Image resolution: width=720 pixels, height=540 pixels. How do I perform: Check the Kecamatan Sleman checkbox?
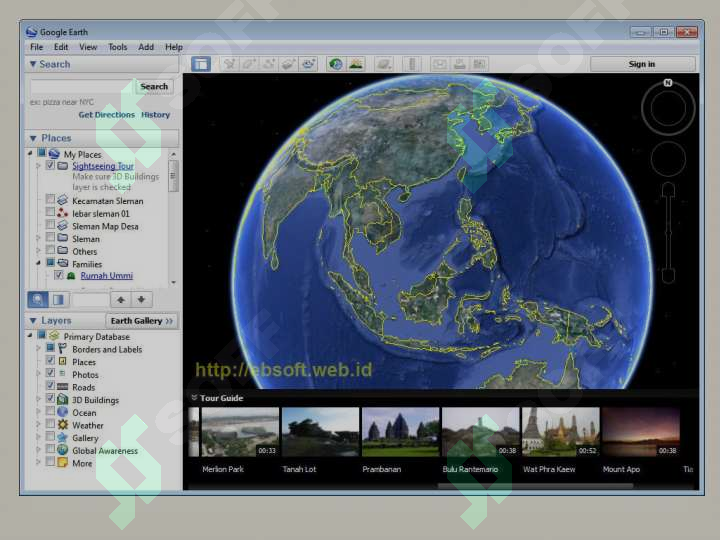pos(51,200)
